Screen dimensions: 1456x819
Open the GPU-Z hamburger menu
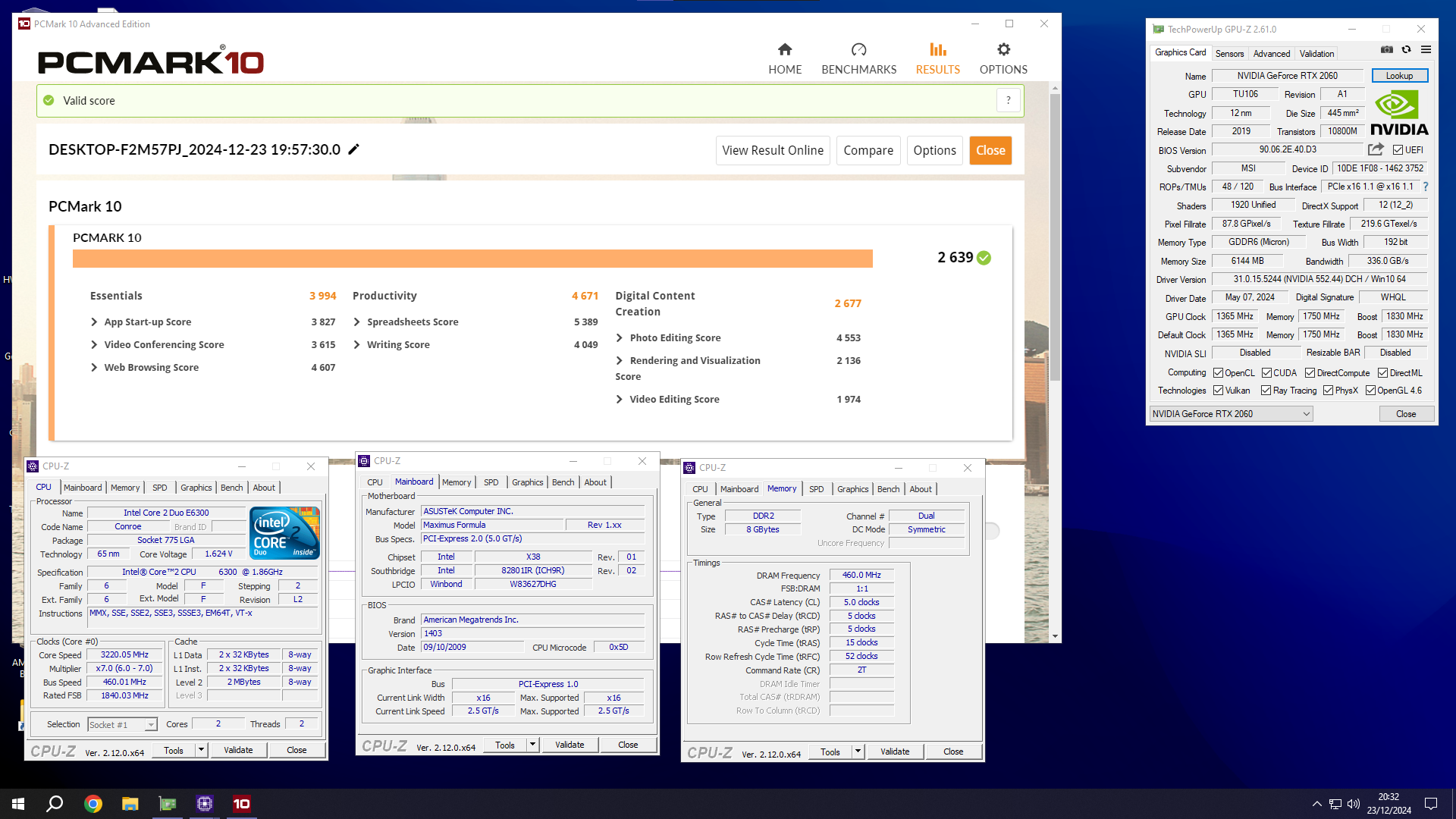pos(1426,50)
